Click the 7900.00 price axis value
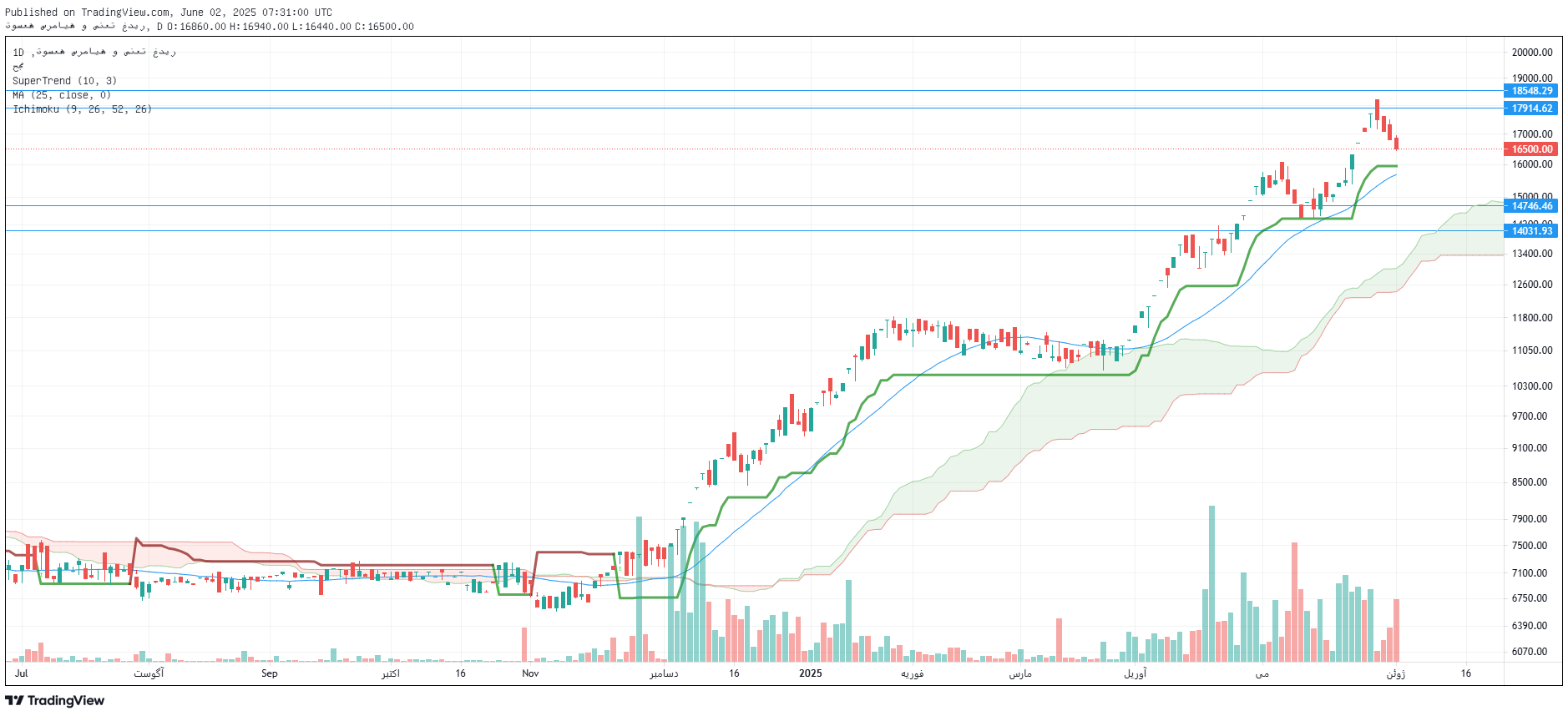This screenshot has width=1568, height=716. click(1530, 519)
